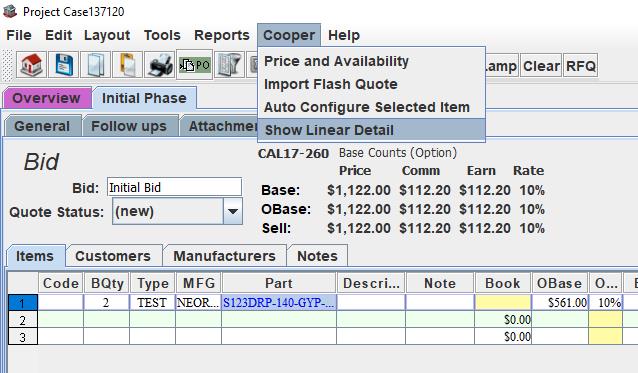Viewport: 638px width, 373px height.
Task: Click the paste clipboard toolbar icon
Action: click(x=127, y=65)
